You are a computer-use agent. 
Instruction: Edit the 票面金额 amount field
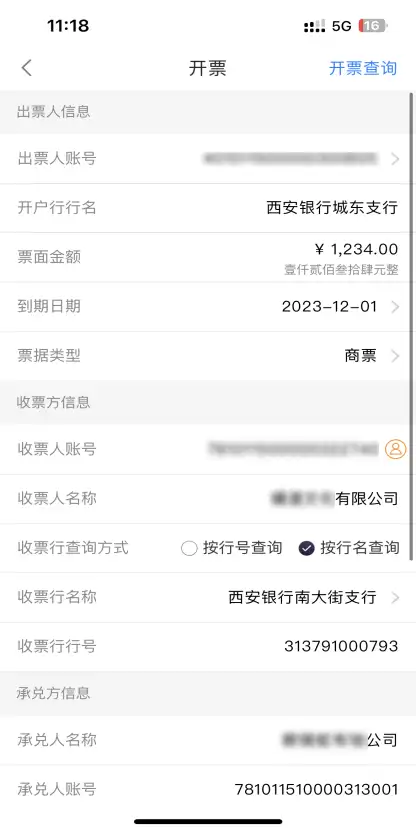click(x=208, y=257)
